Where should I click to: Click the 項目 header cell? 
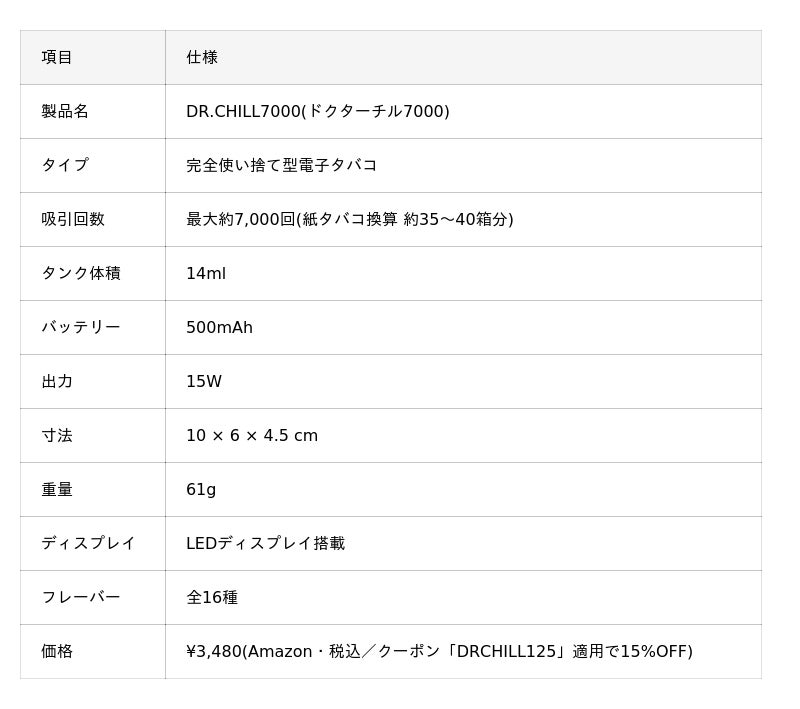(x=93, y=57)
